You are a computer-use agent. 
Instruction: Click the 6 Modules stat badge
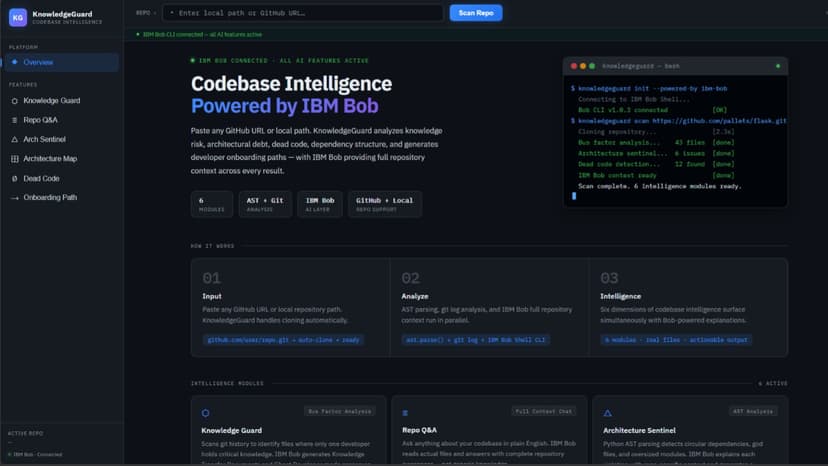212,204
